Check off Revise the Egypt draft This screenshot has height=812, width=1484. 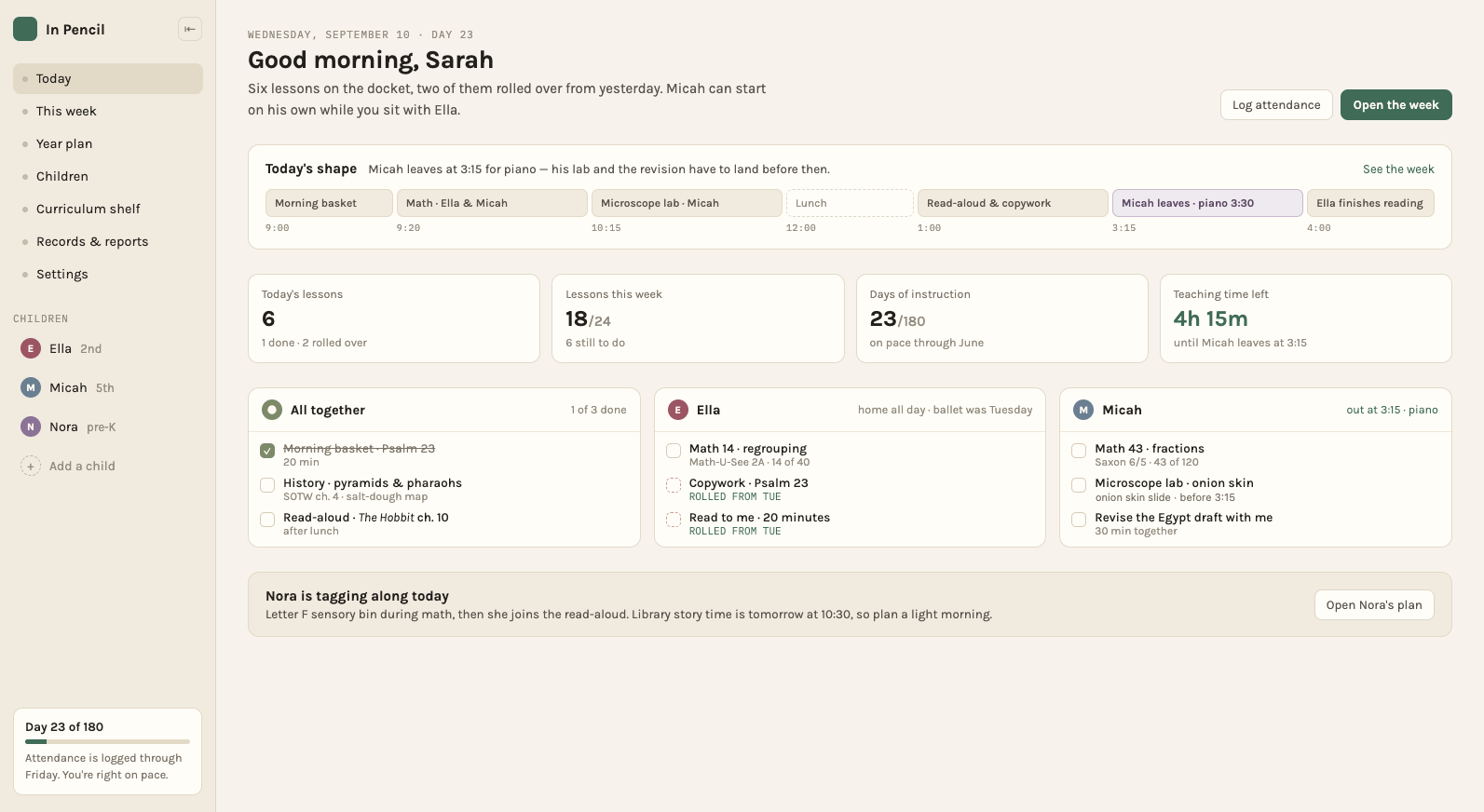tap(1079, 520)
